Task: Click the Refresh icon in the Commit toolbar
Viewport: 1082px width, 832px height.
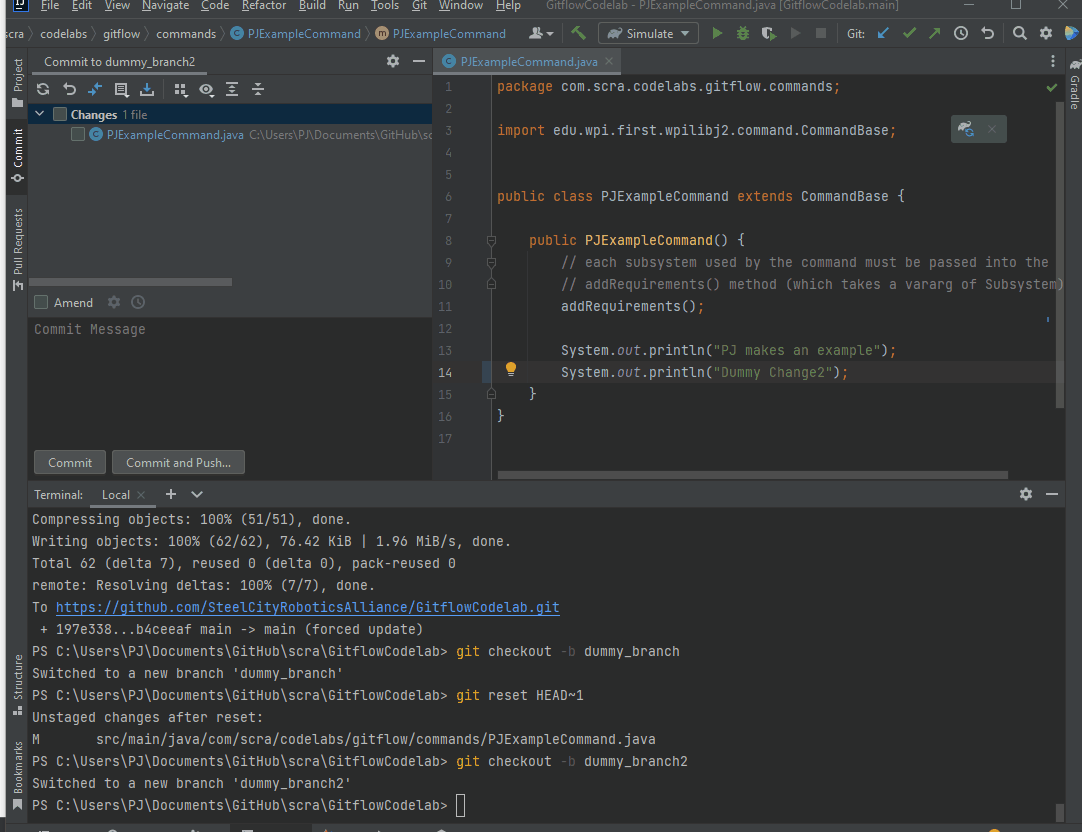Action: (43, 89)
